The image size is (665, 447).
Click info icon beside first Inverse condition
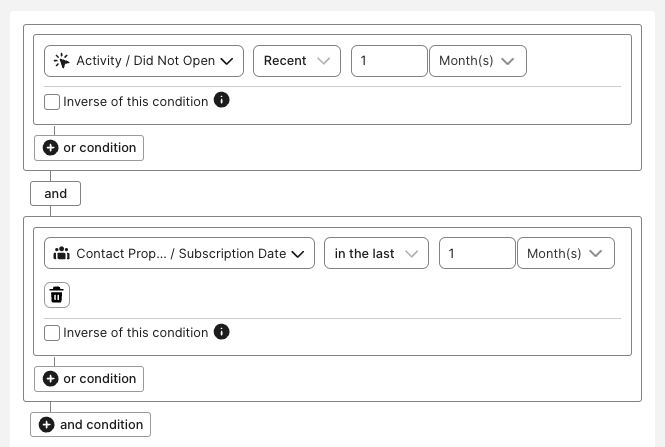click(x=222, y=100)
